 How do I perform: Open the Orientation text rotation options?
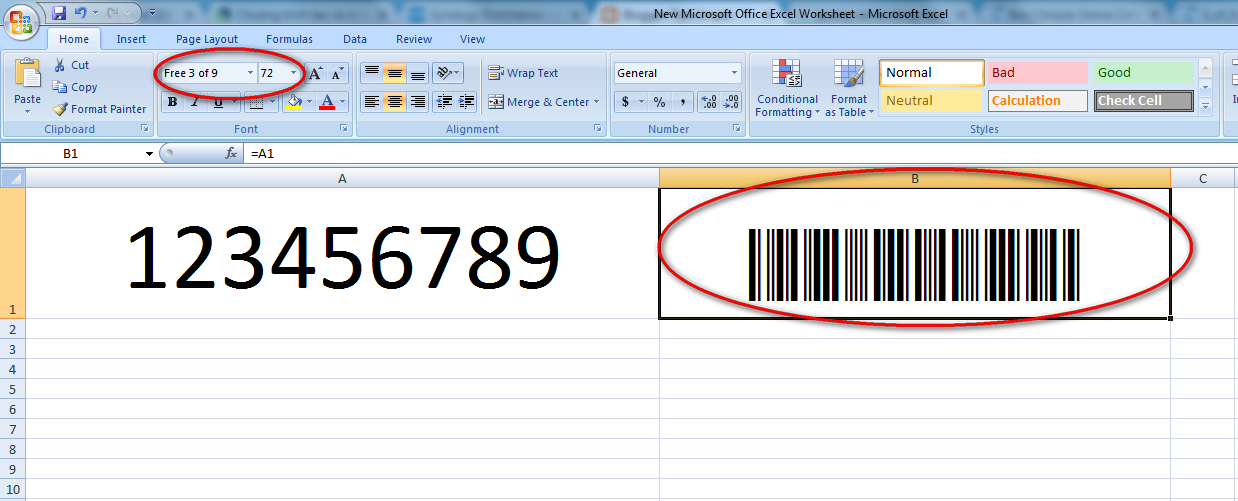pos(448,73)
